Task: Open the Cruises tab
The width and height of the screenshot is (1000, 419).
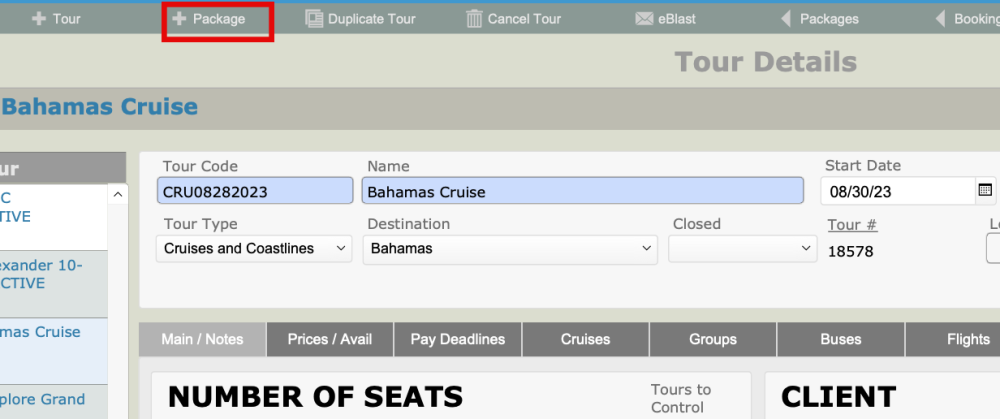Action: [585, 339]
